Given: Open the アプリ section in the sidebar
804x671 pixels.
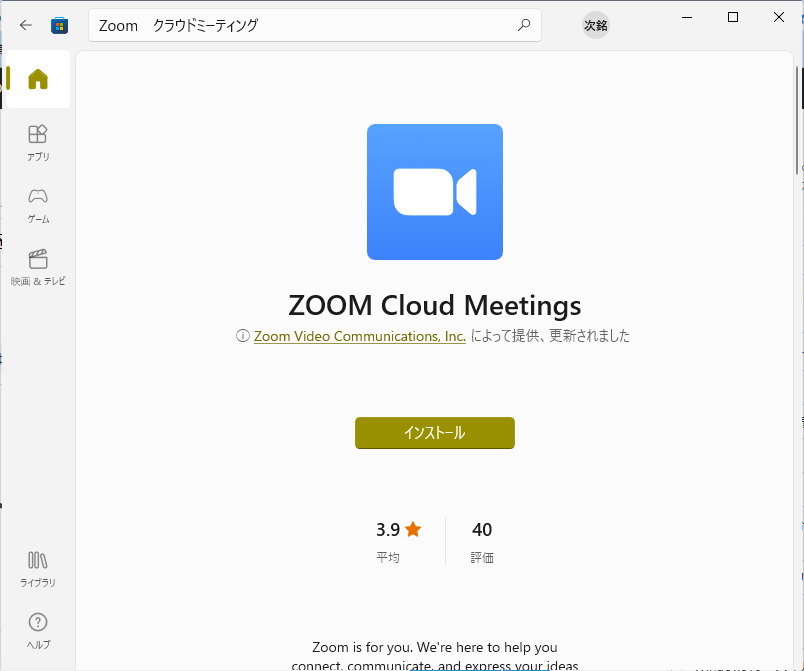Looking at the screenshot, I should 38,143.
